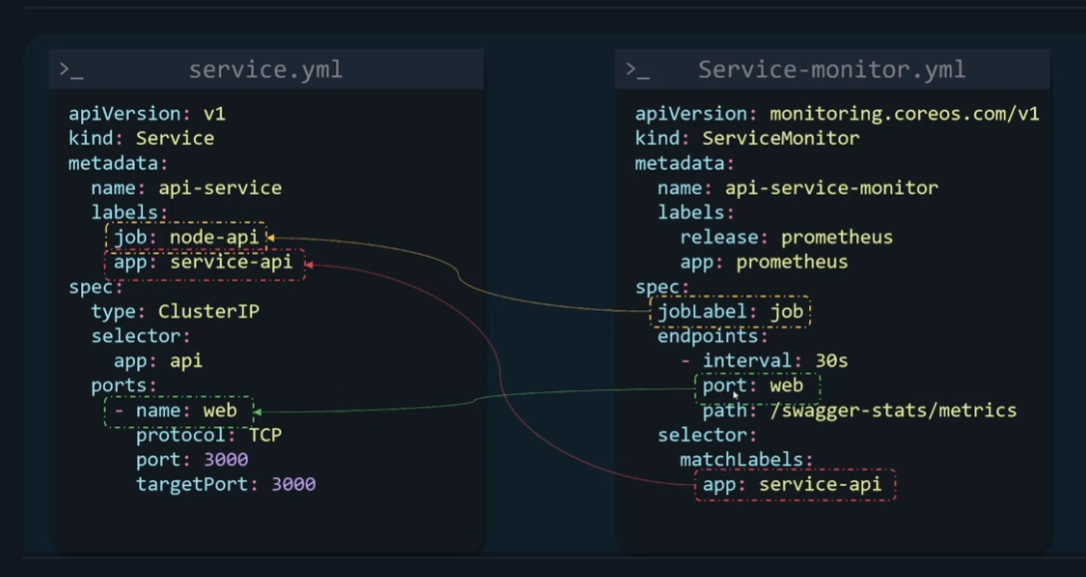The height and width of the screenshot is (577, 1086).
Task: Select the red-boxed app: service-api under service labels
Action: click(203, 263)
